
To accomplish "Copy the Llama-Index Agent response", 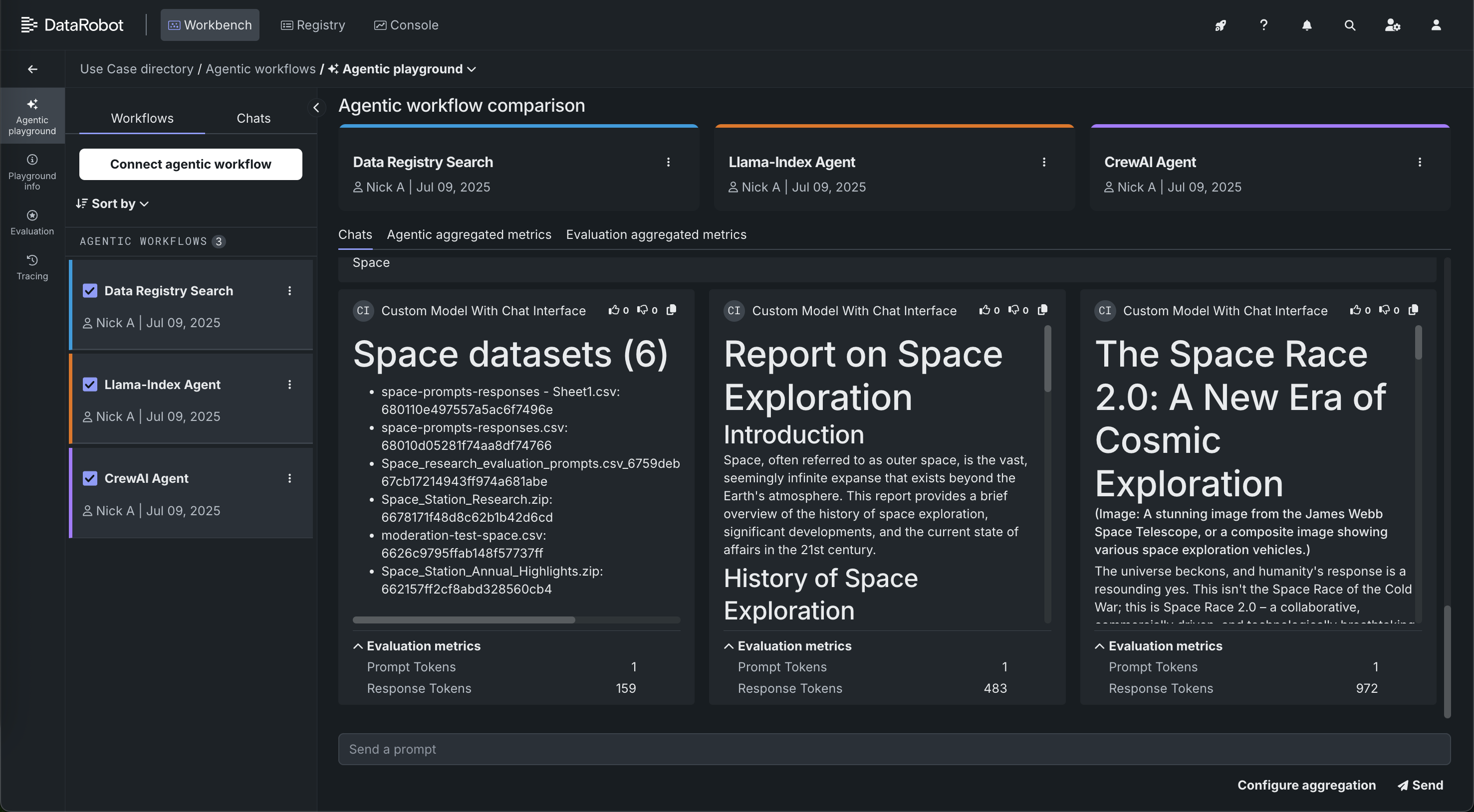I will click(x=1042, y=310).
